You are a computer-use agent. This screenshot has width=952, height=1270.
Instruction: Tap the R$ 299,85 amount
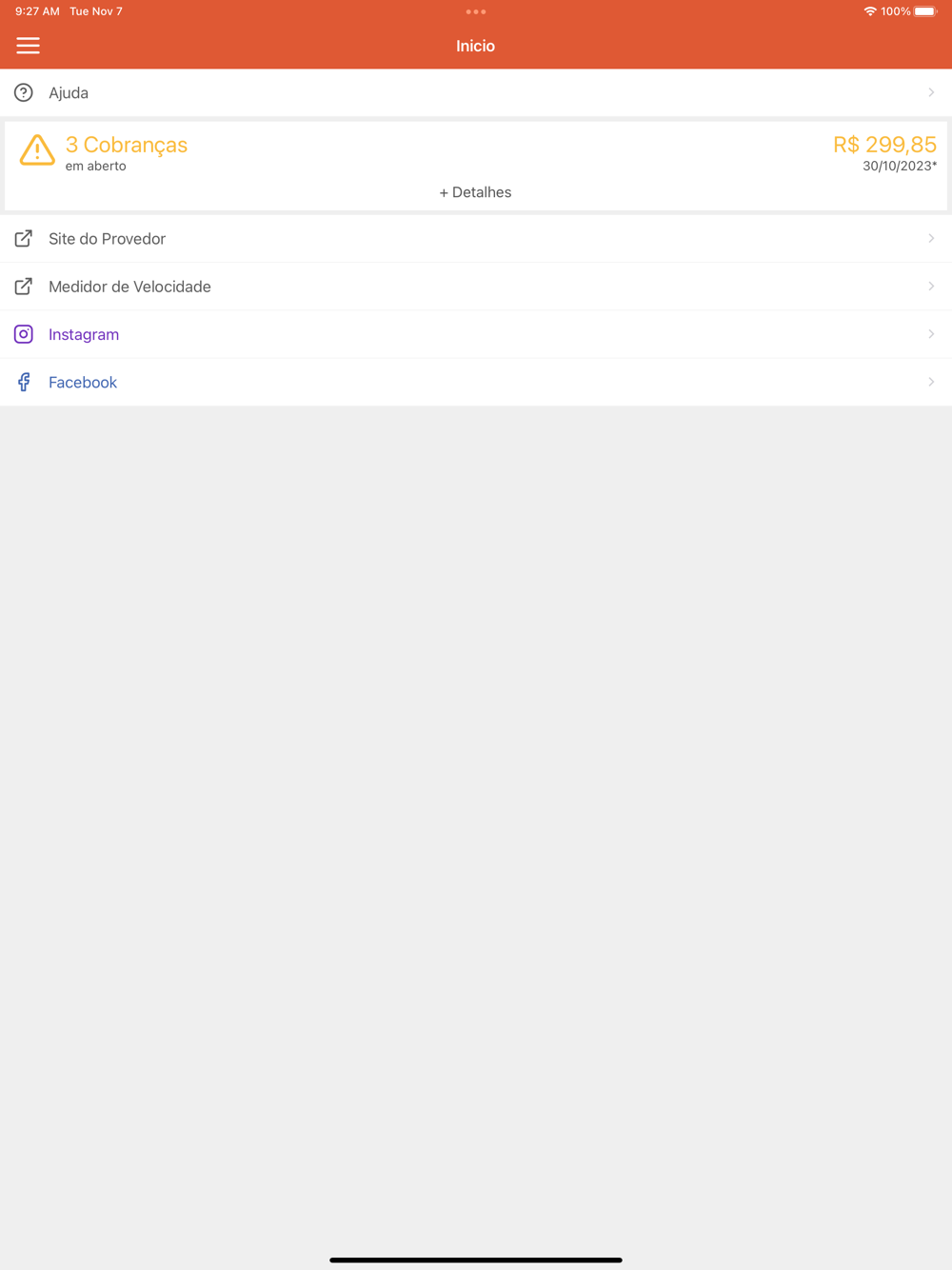point(884,145)
